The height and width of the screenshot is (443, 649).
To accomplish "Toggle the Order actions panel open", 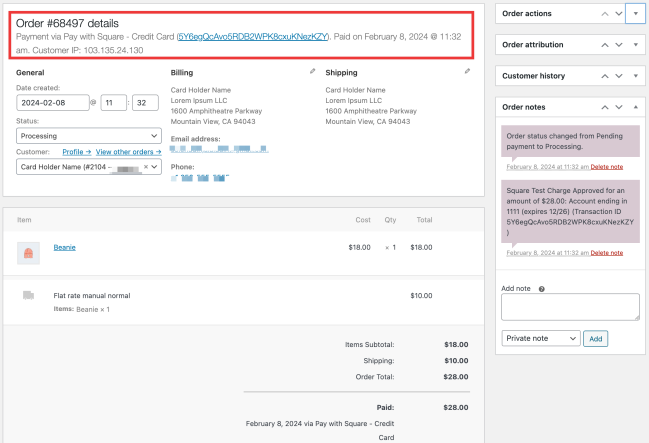I will (636, 14).
